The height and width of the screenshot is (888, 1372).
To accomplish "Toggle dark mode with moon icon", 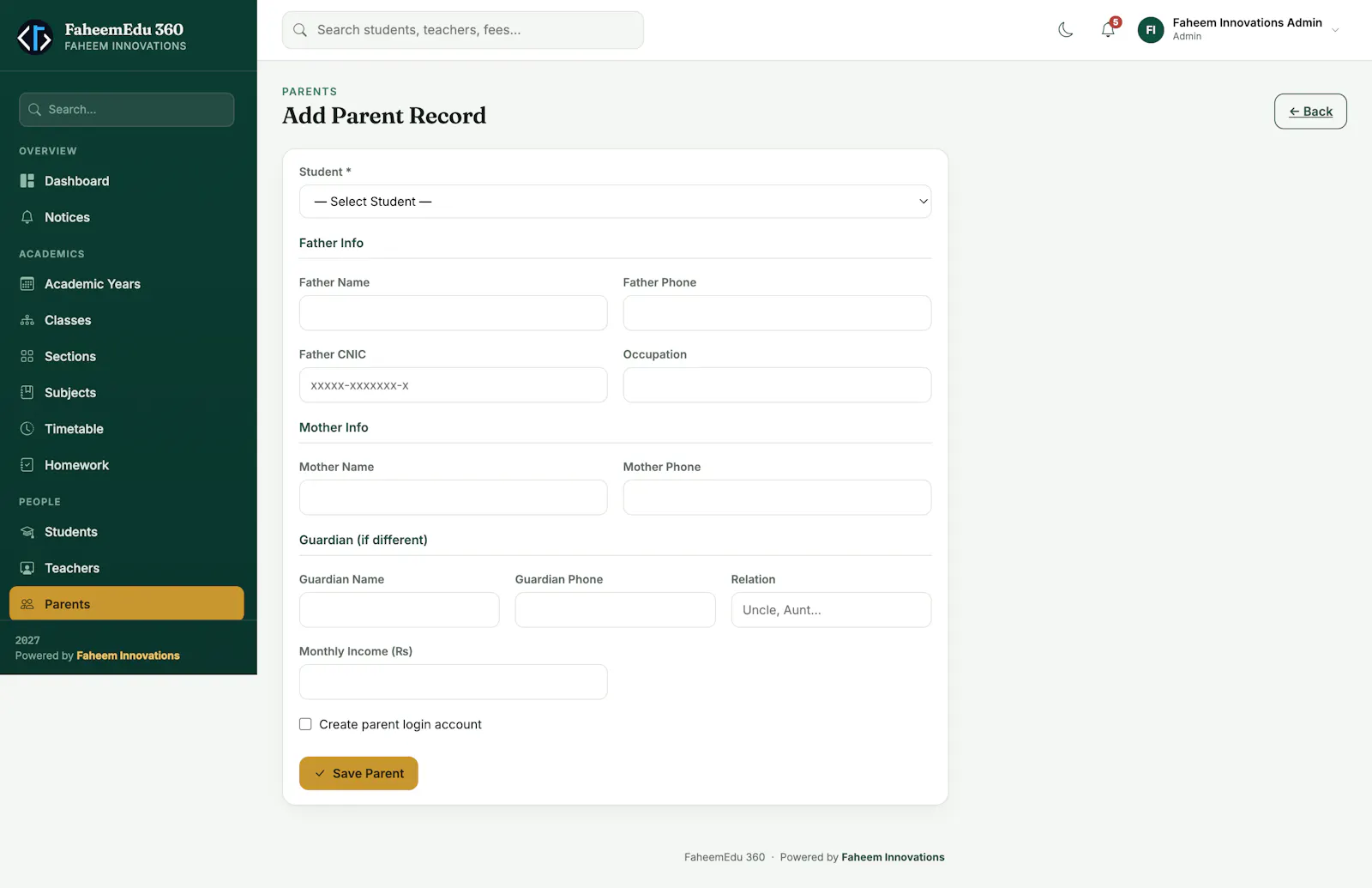I will (x=1066, y=30).
